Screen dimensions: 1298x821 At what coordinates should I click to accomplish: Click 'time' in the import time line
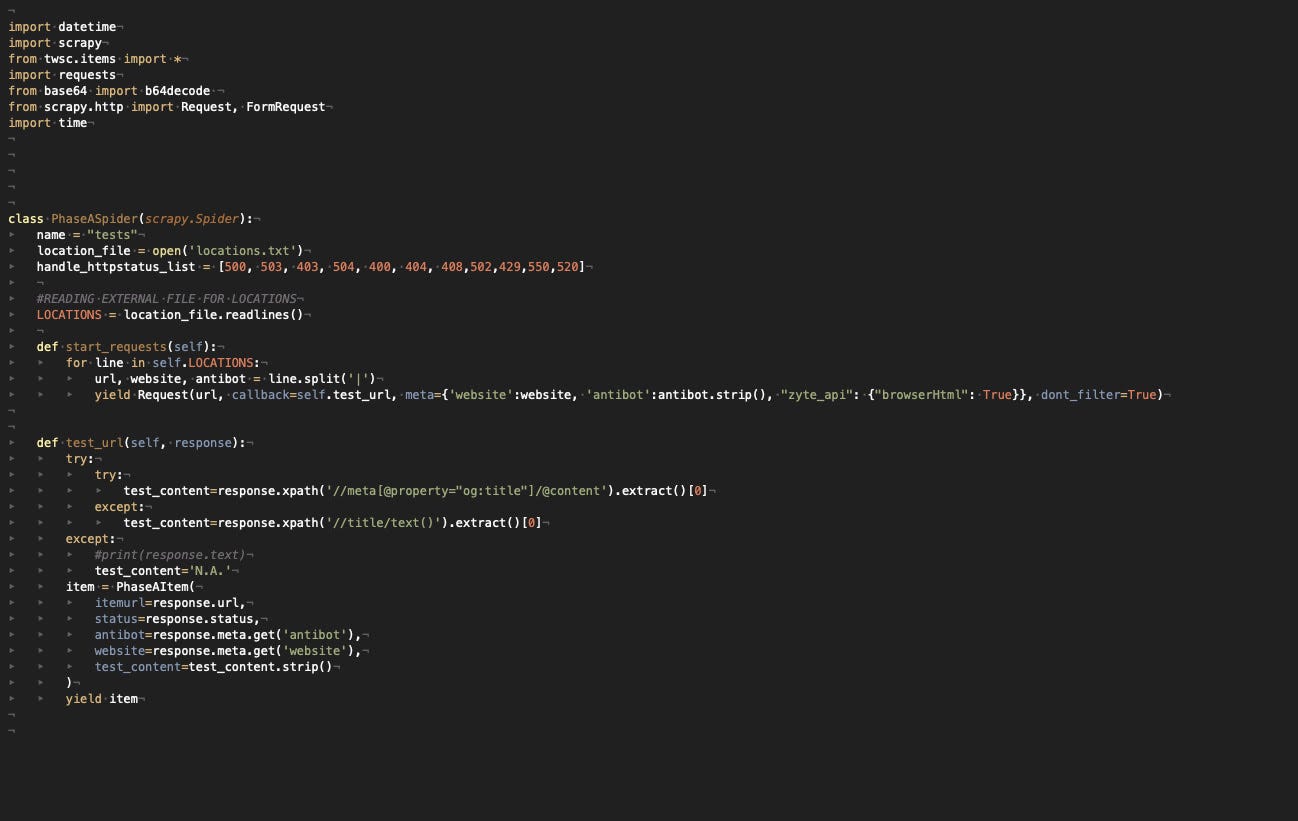point(73,123)
